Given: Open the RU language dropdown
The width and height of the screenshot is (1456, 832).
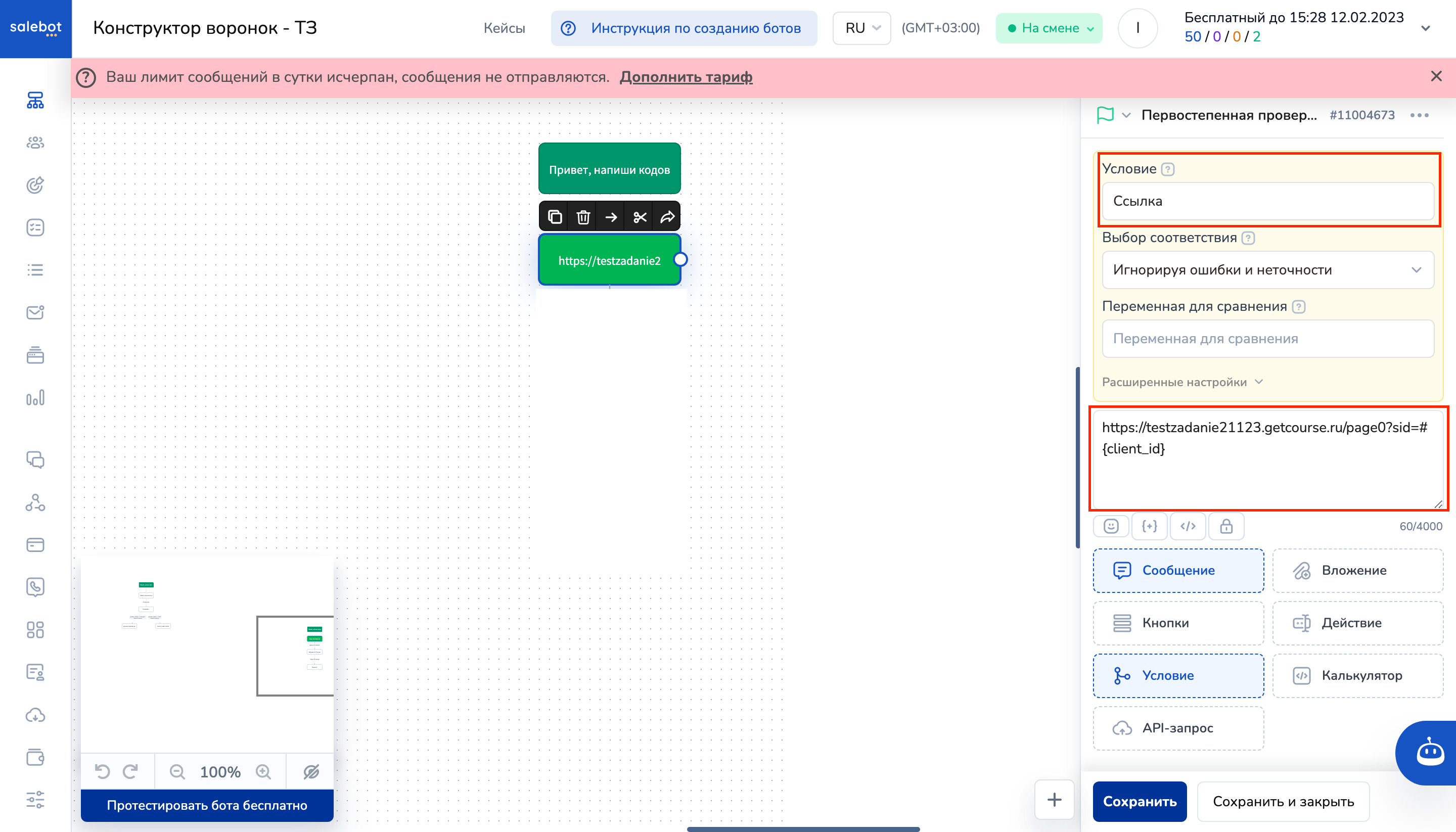Looking at the screenshot, I should (861, 28).
